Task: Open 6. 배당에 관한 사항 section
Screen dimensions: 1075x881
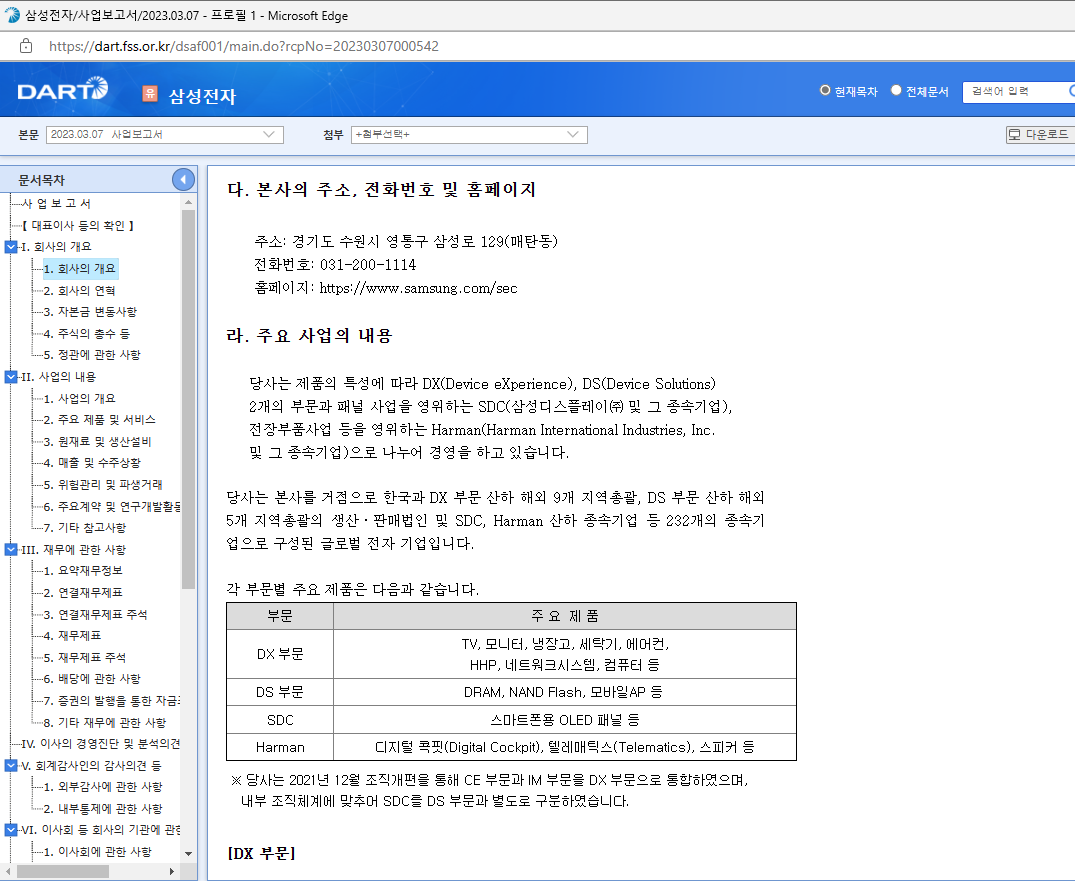Action: [92, 679]
